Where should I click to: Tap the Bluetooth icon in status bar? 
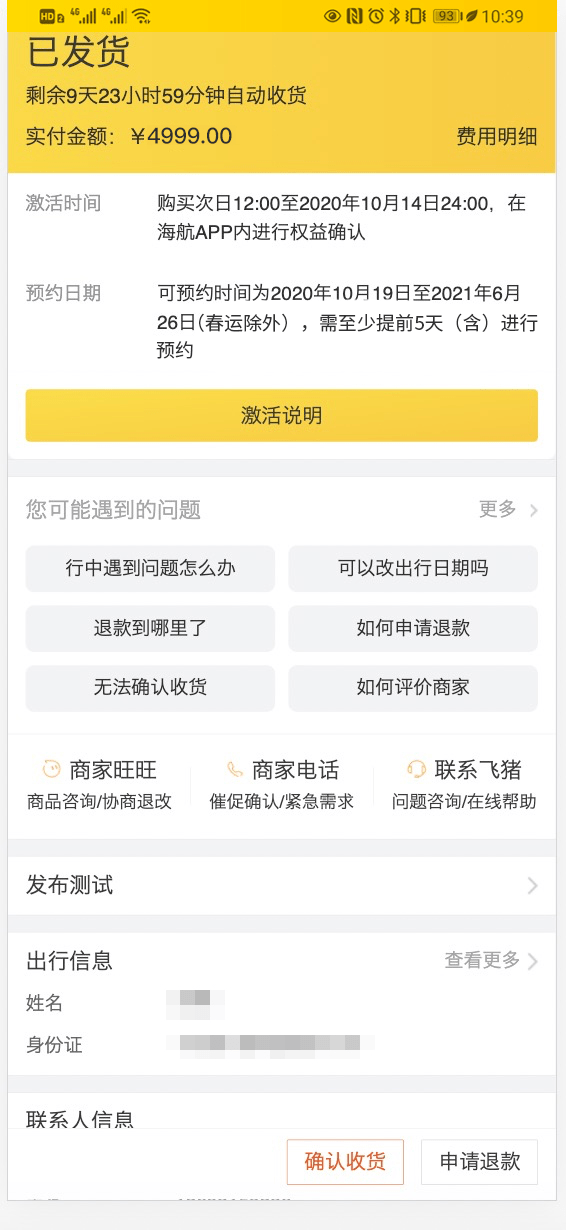(394, 16)
